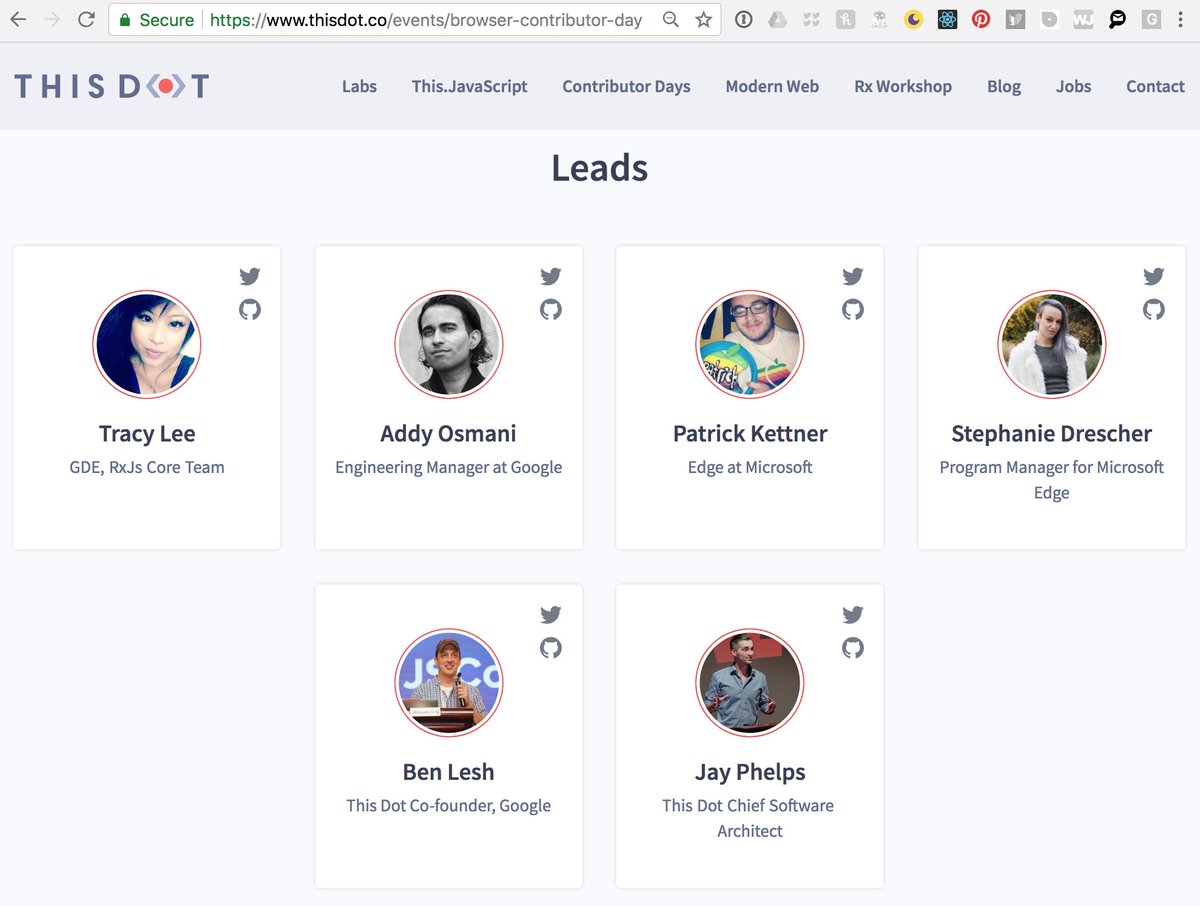Click Tracy Lee's profile photo
This screenshot has height=906, width=1200.
tap(147, 344)
